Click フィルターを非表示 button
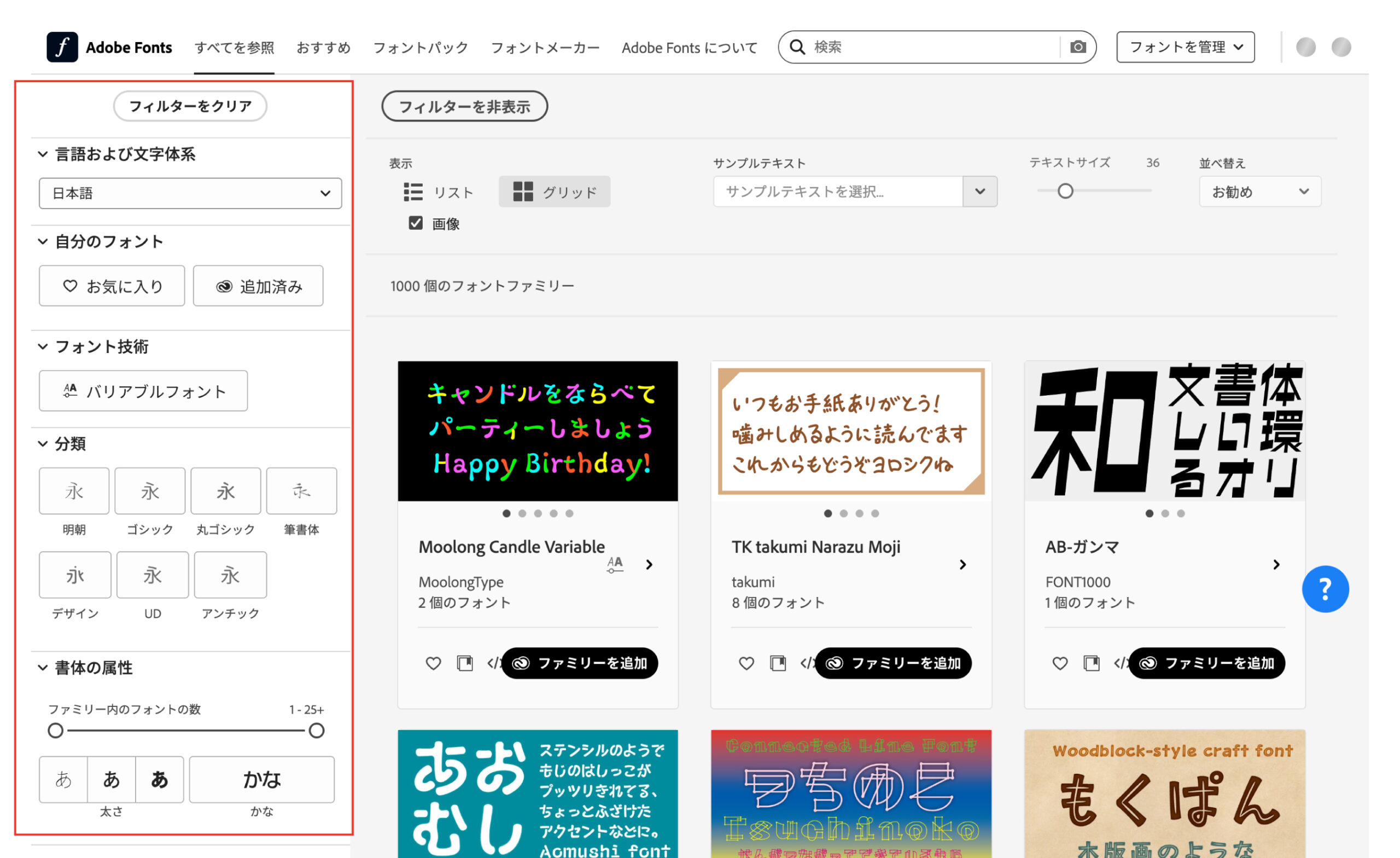Screen dimensions: 1400x858 pyautogui.click(x=464, y=106)
